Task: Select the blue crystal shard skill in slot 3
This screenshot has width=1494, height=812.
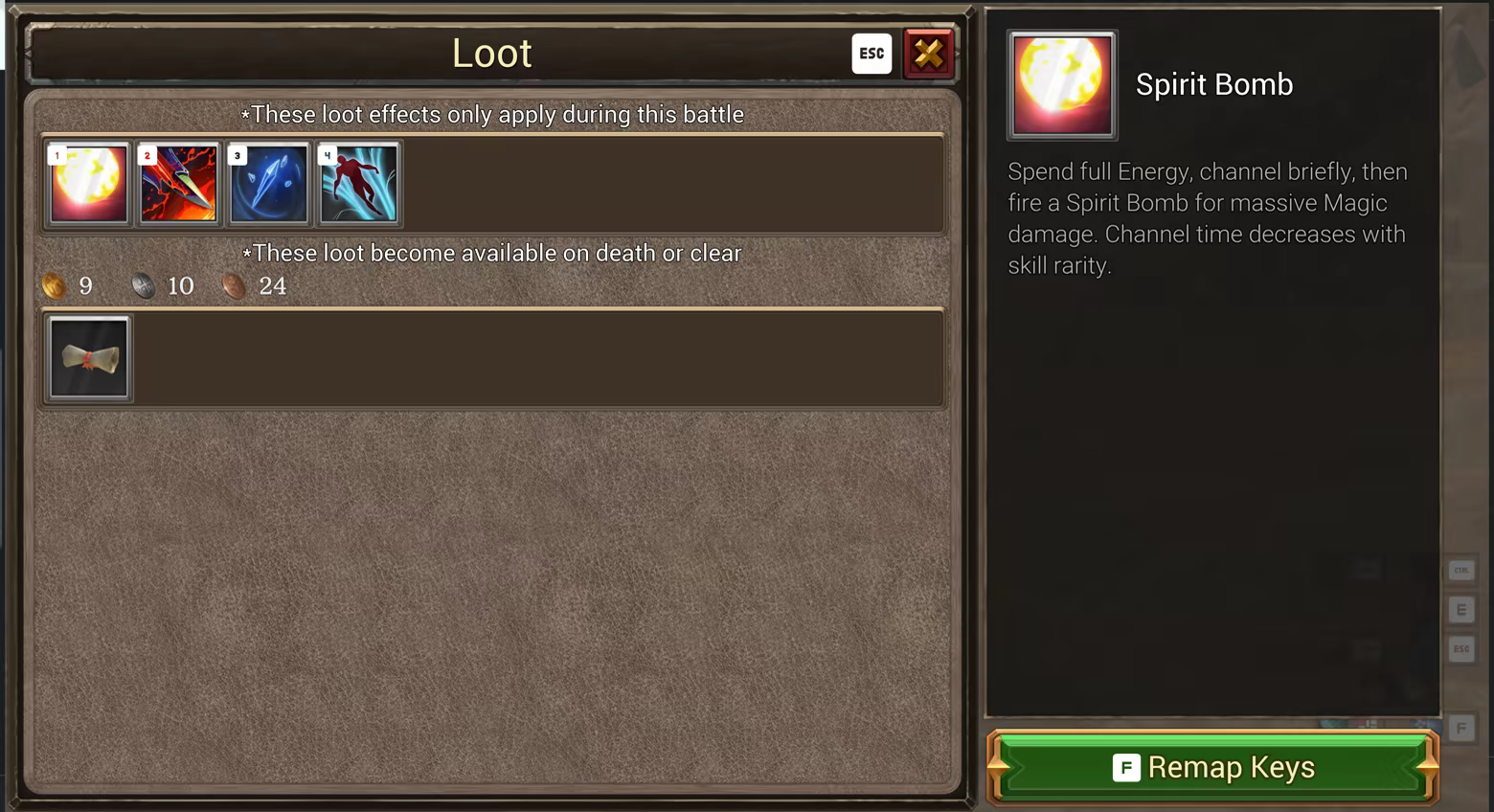Action: click(x=268, y=184)
